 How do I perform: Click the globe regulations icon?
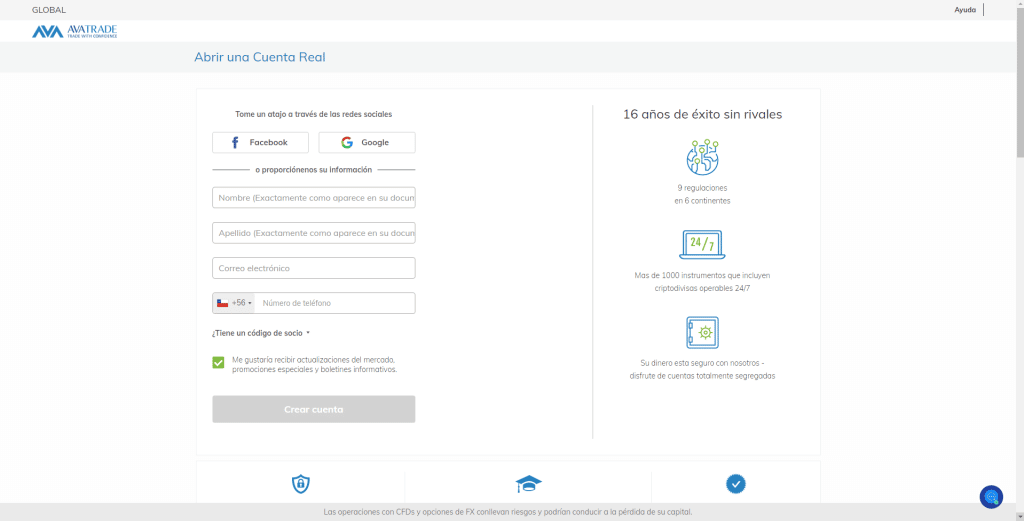702,157
